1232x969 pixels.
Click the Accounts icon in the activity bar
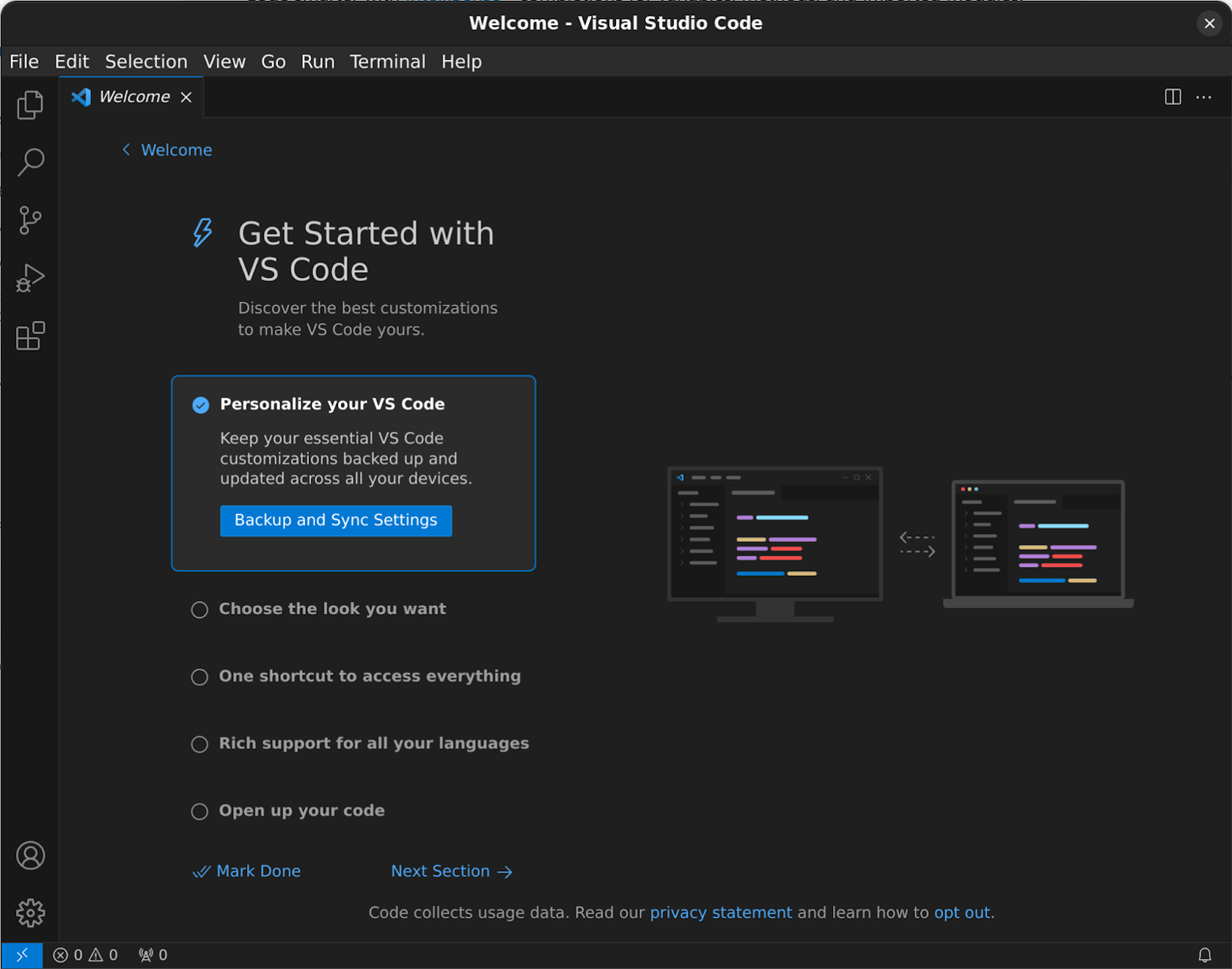click(x=30, y=855)
